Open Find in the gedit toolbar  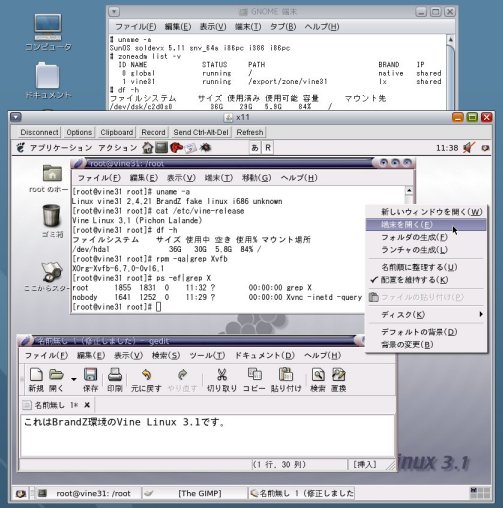[318, 380]
